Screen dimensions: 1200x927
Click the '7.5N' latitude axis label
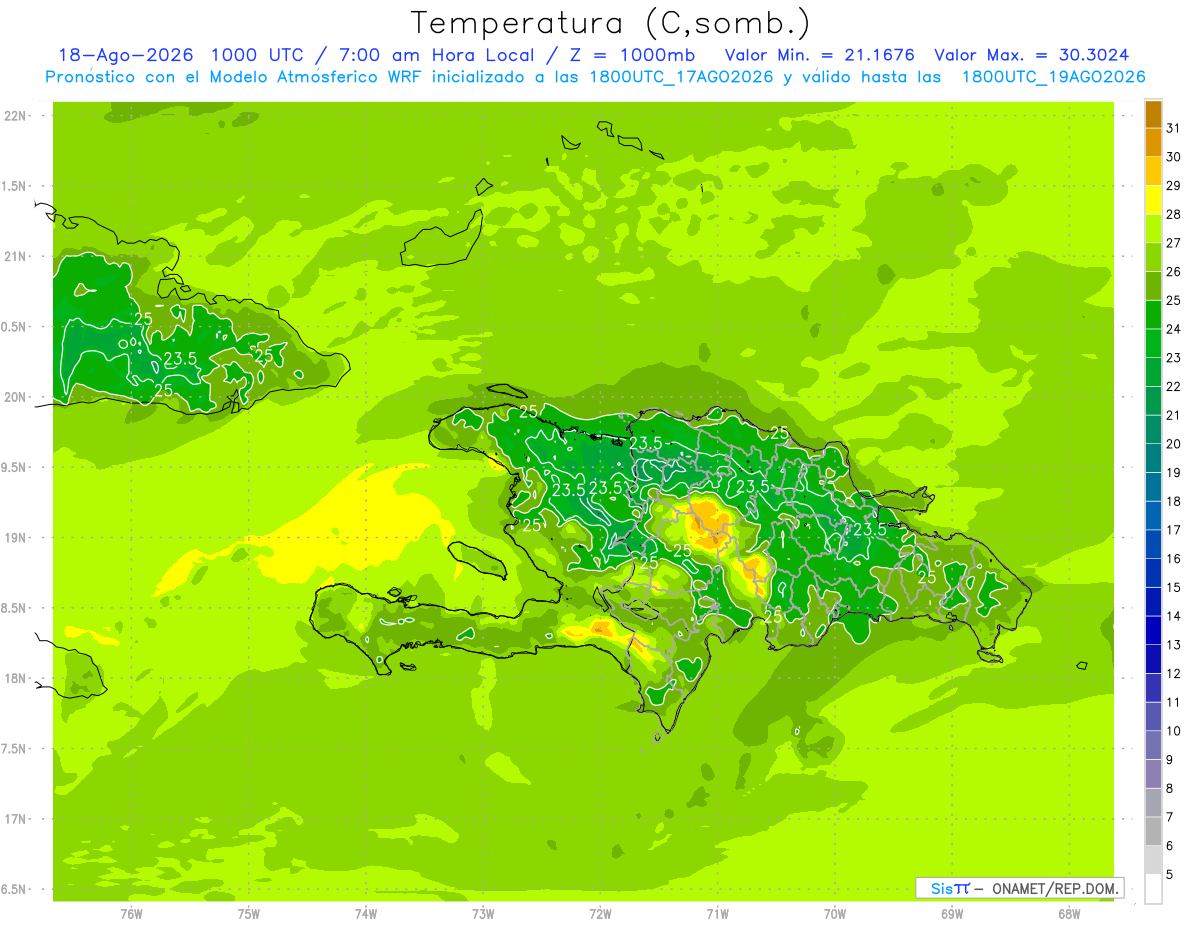tap(16, 749)
